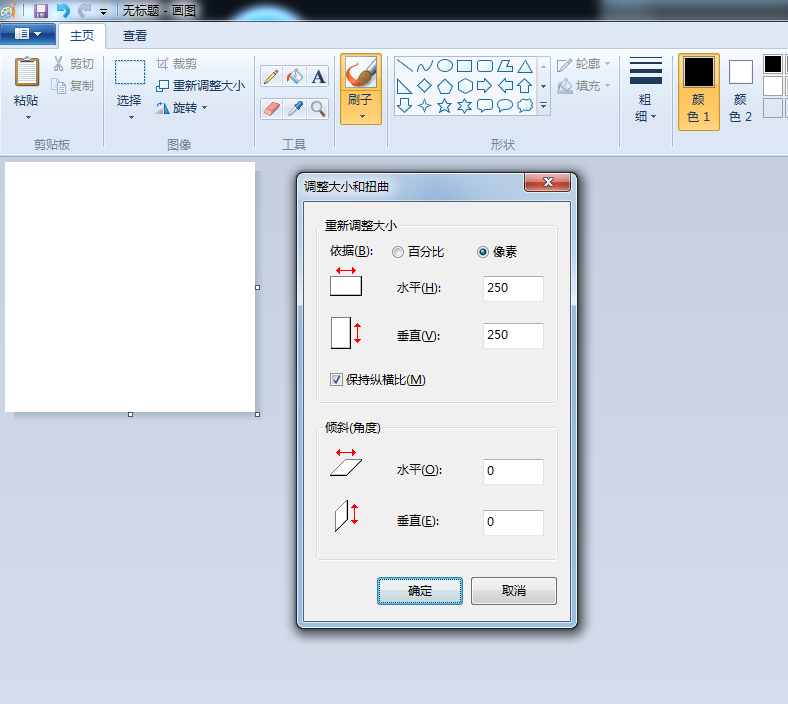Switch to the 主页 tab
The height and width of the screenshot is (704, 788).
pos(82,36)
